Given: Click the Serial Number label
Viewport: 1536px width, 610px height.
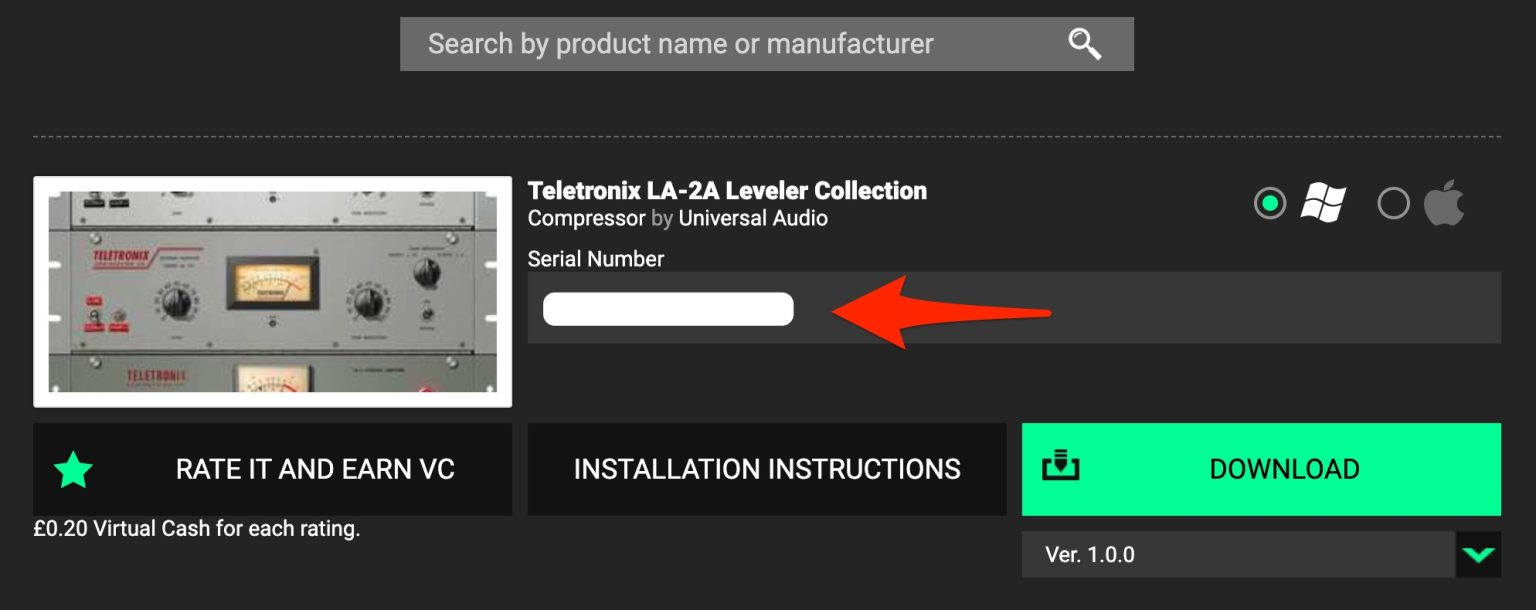Looking at the screenshot, I should (596, 259).
